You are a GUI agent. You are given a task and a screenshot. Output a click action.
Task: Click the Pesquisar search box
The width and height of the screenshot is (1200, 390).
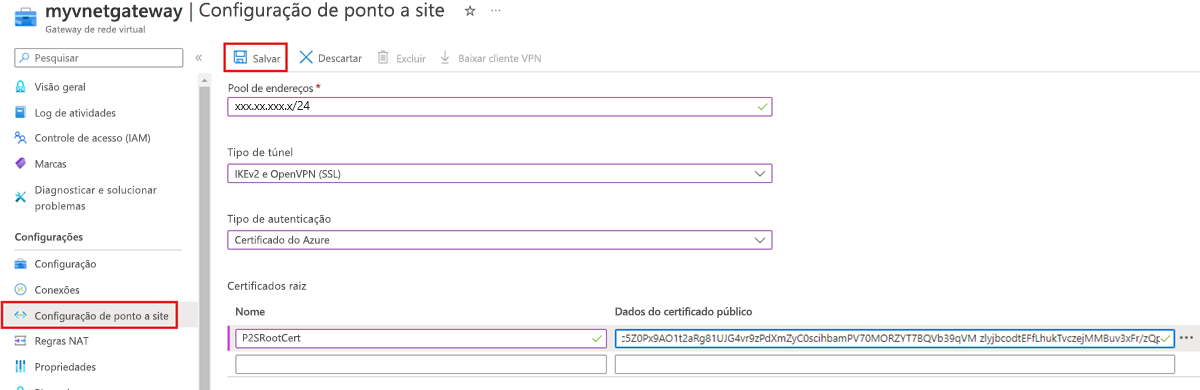coord(99,58)
